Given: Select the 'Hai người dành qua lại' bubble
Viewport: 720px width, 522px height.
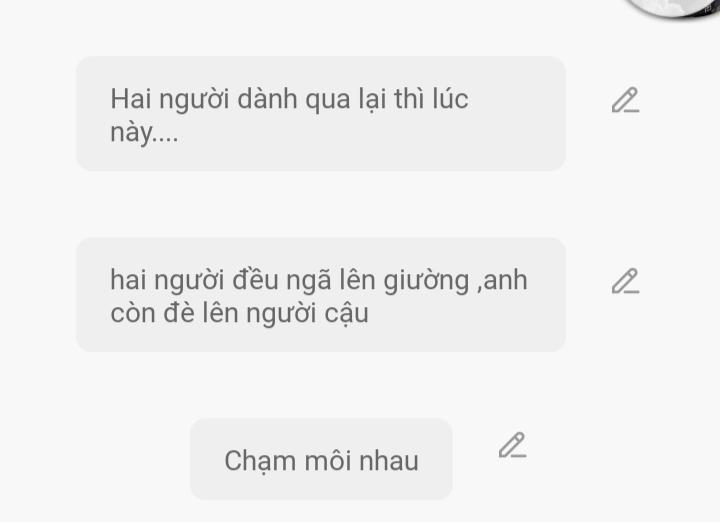Looking at the screenshot, I should (x=321, y=113).
